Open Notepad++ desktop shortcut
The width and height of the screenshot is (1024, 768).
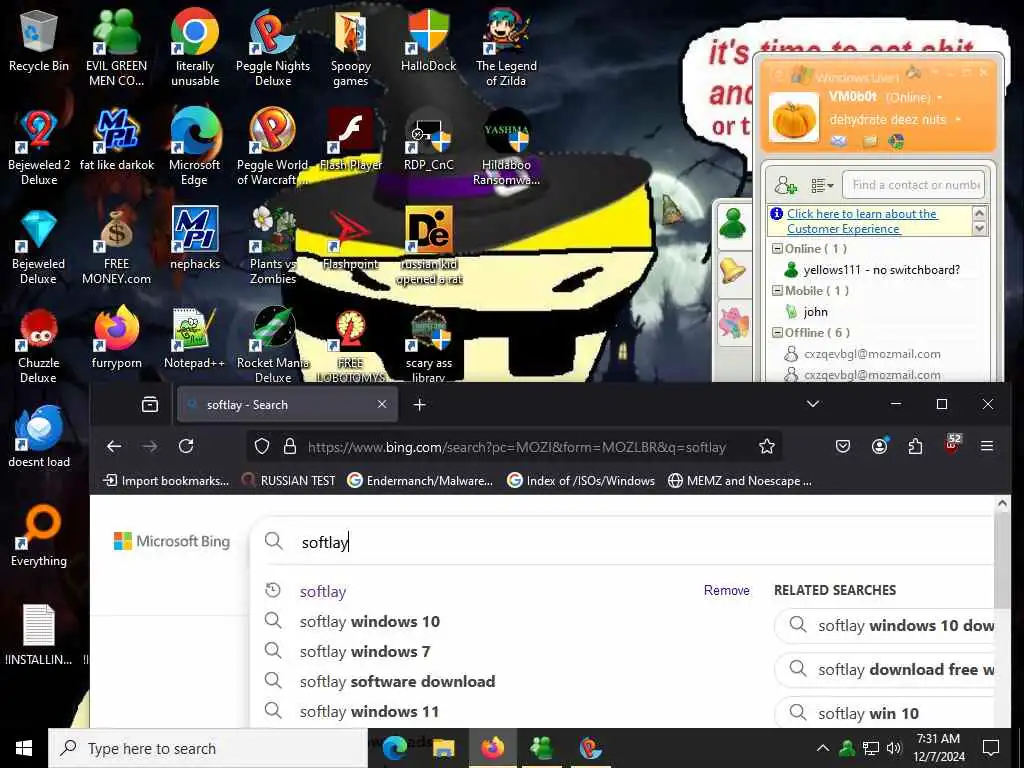point(195,340)
